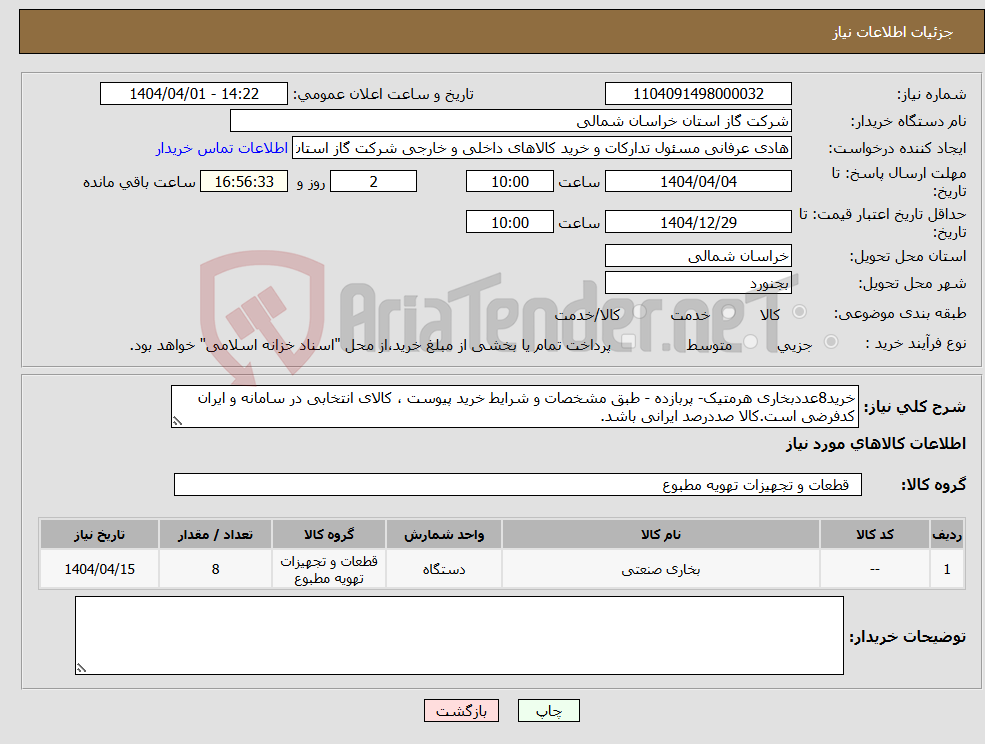Click the remaining days field showing 2
Image resolution: width=985 pixels, height=744 pixels.
tap(373, 182)
